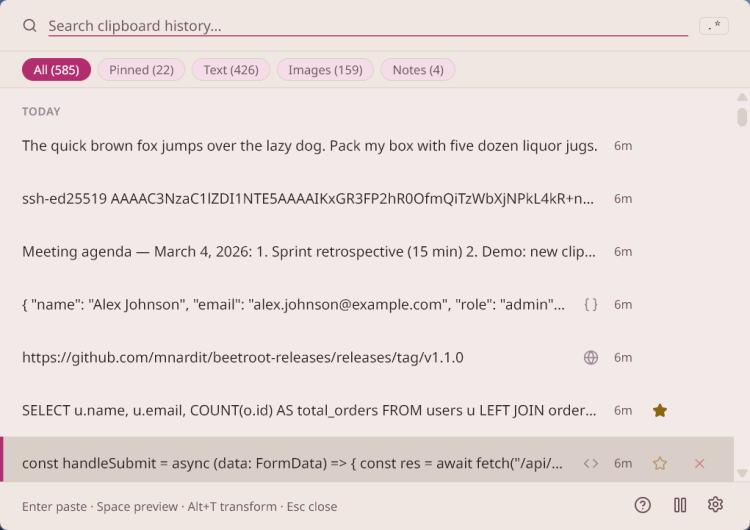Click the globe icon on GitHub URL row
This screenshot has width=750, height=530.
[591, 357]
